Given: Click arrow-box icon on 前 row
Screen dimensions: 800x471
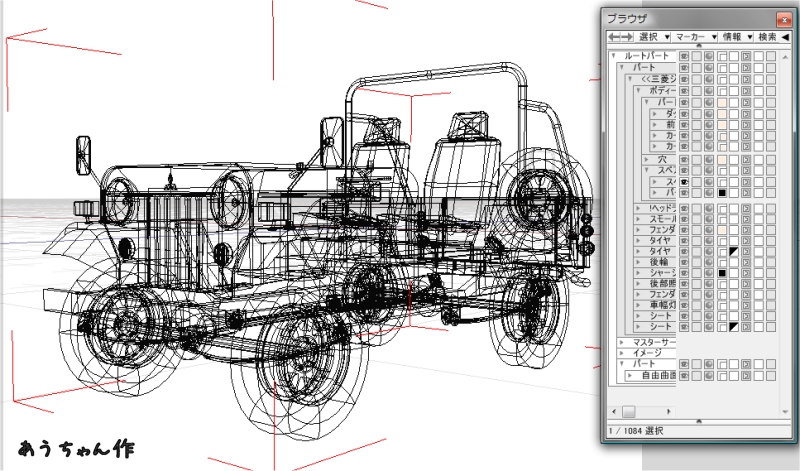Looking at the screenshot, I should click(746, 125).
